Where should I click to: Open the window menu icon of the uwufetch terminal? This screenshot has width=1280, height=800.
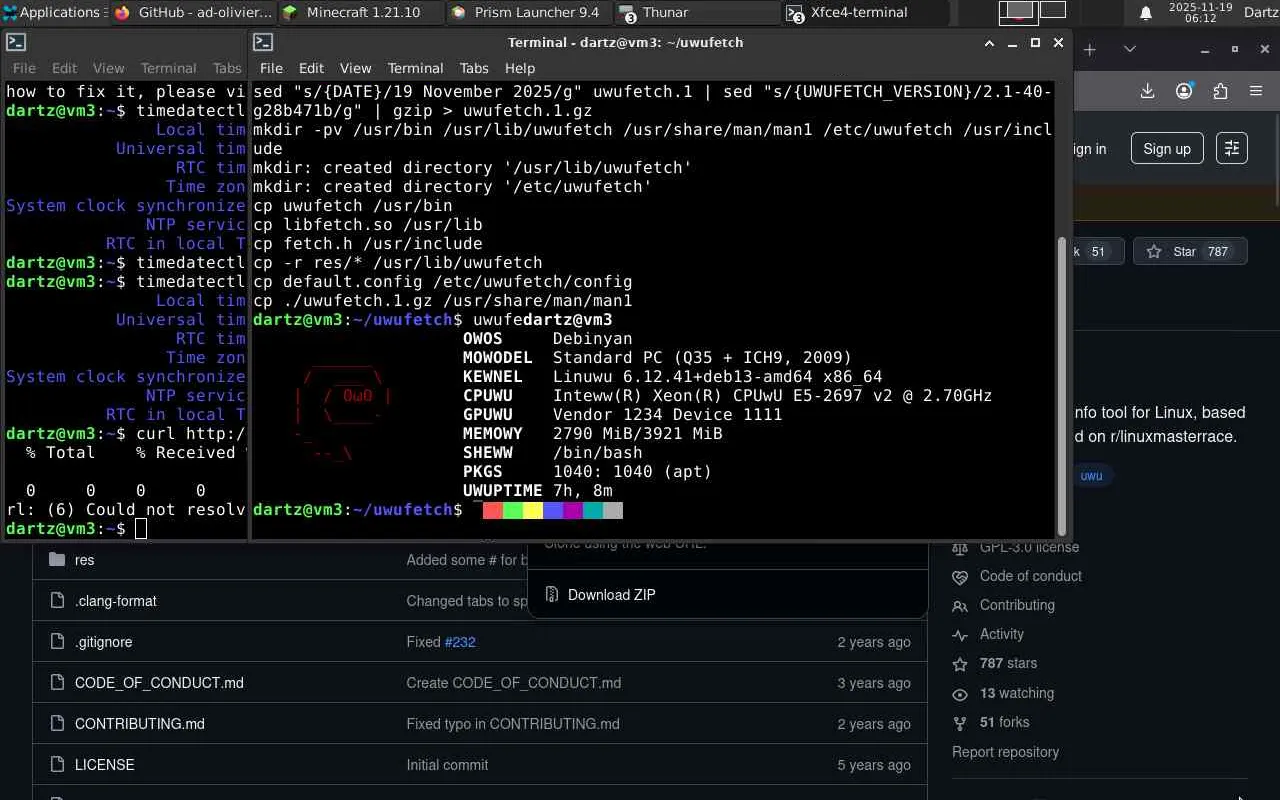click(263, 42)
